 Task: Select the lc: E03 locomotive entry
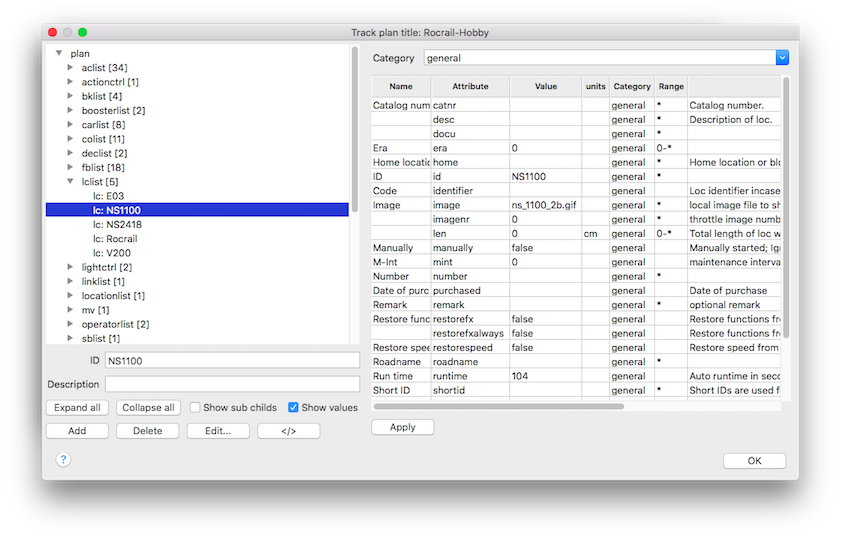point(108,196)
